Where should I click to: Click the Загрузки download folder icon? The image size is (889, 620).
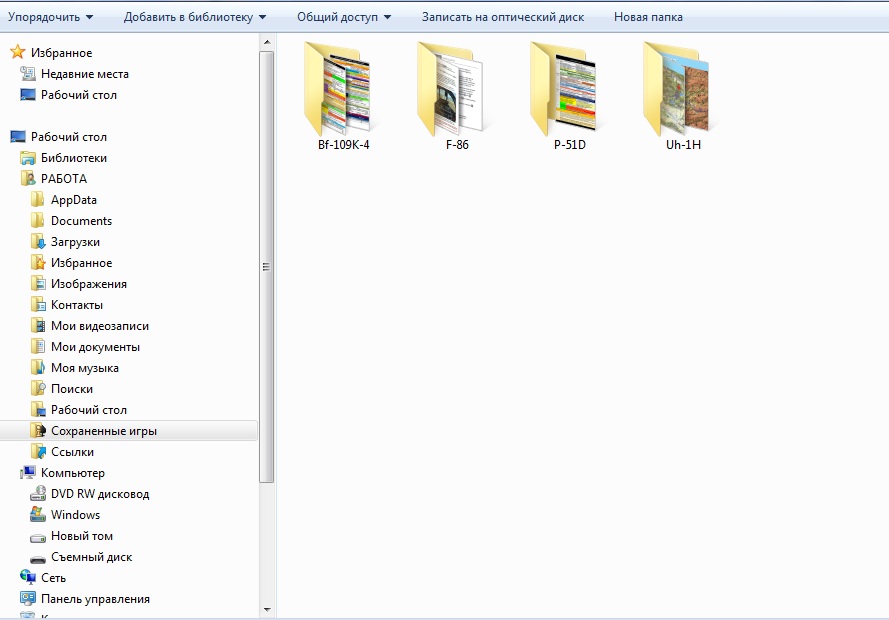(x=37, y=241)
